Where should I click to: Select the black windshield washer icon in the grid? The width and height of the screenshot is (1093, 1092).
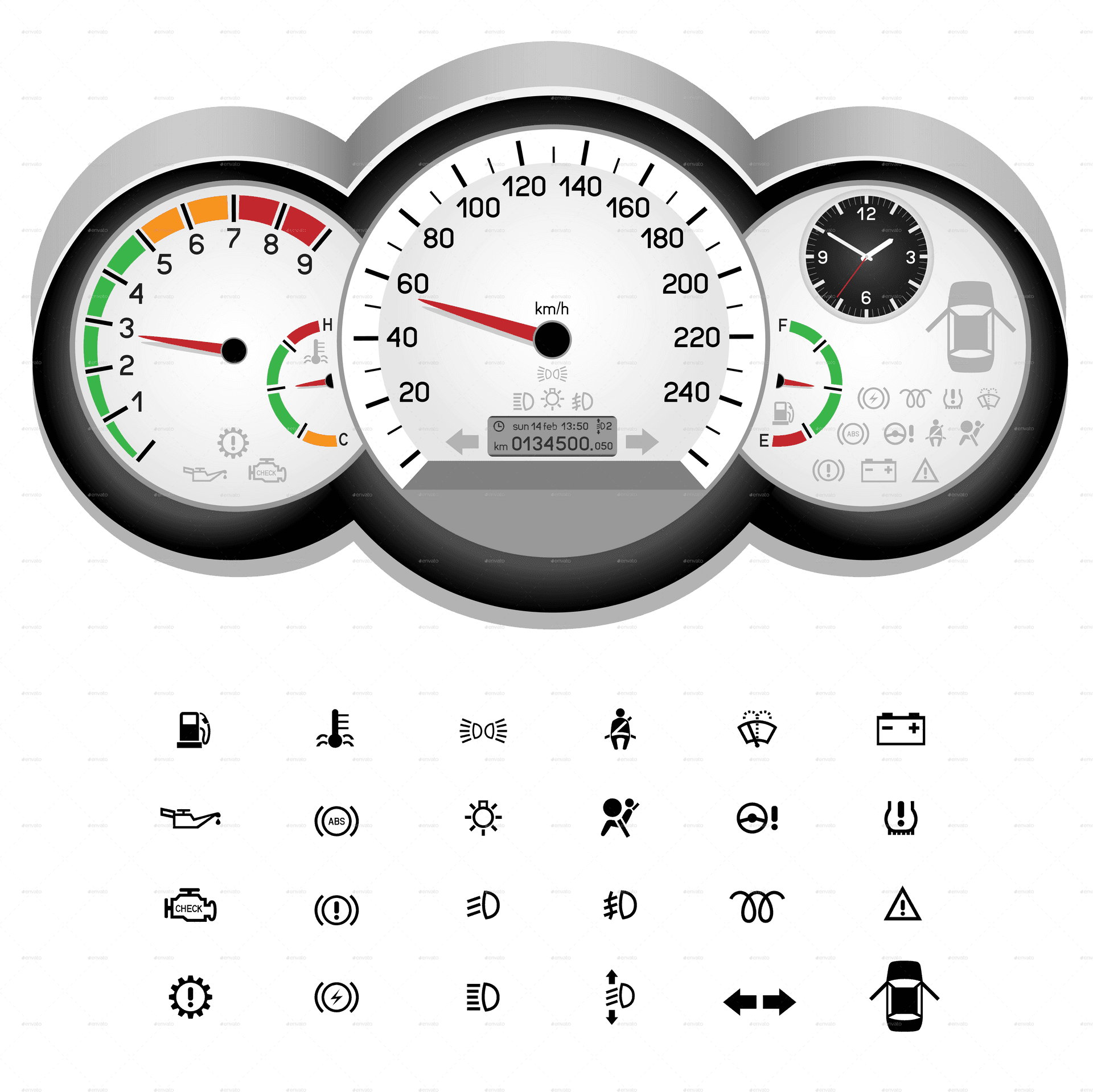[757, 729]
